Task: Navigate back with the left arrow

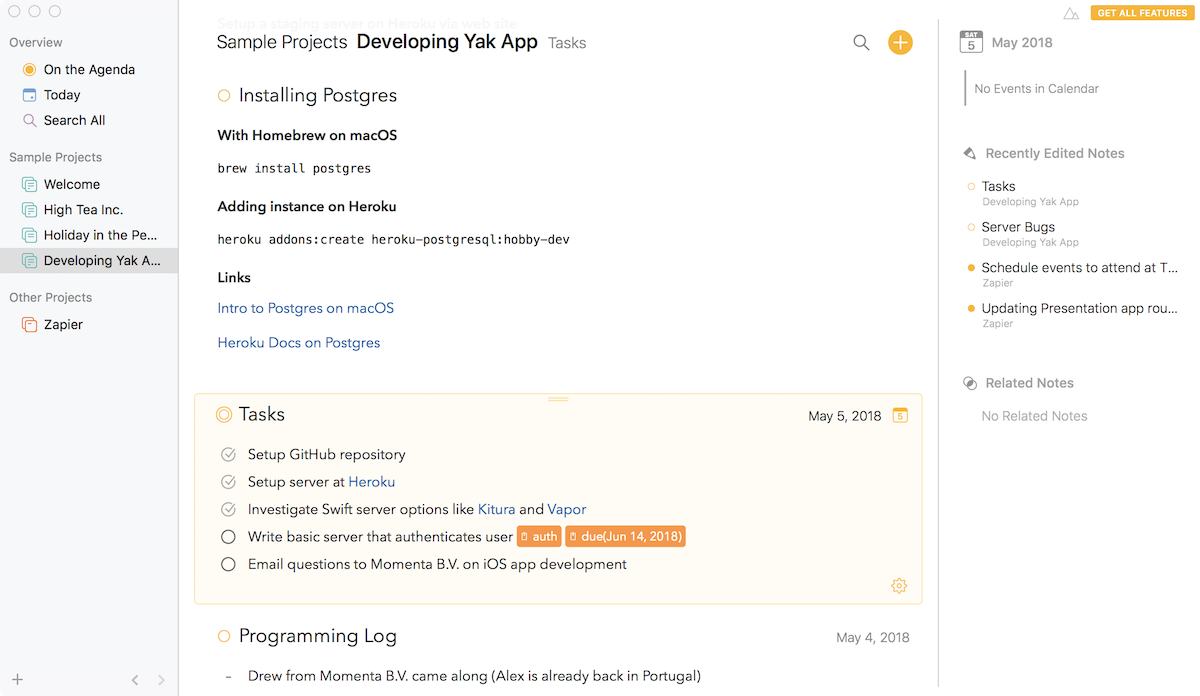Action: 135,680
